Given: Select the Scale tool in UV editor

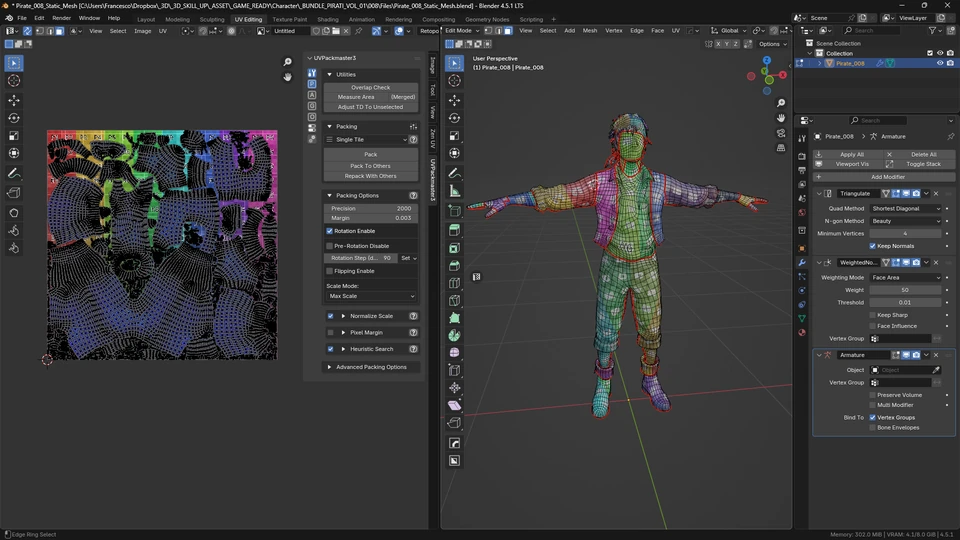Looking at the screenshot, I should (x=13, y=136).
